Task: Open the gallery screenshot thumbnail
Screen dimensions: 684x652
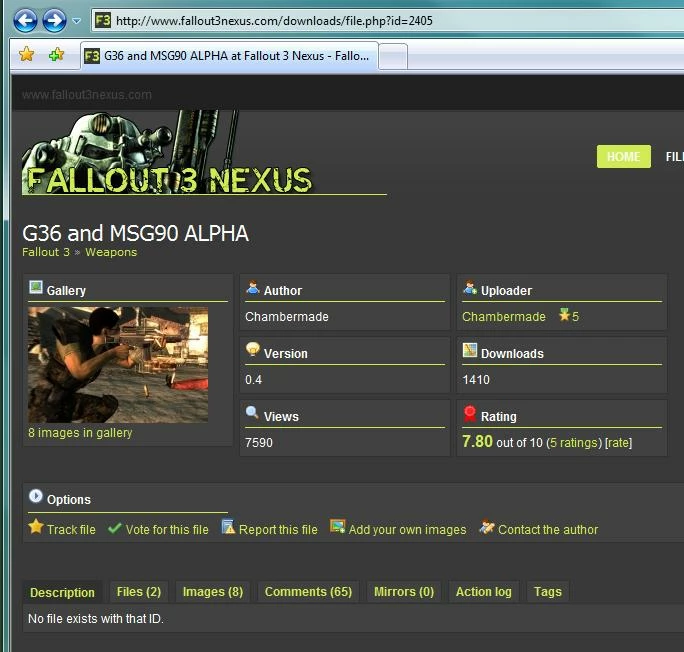Action: pyautogui.click(x=118, y=365)
